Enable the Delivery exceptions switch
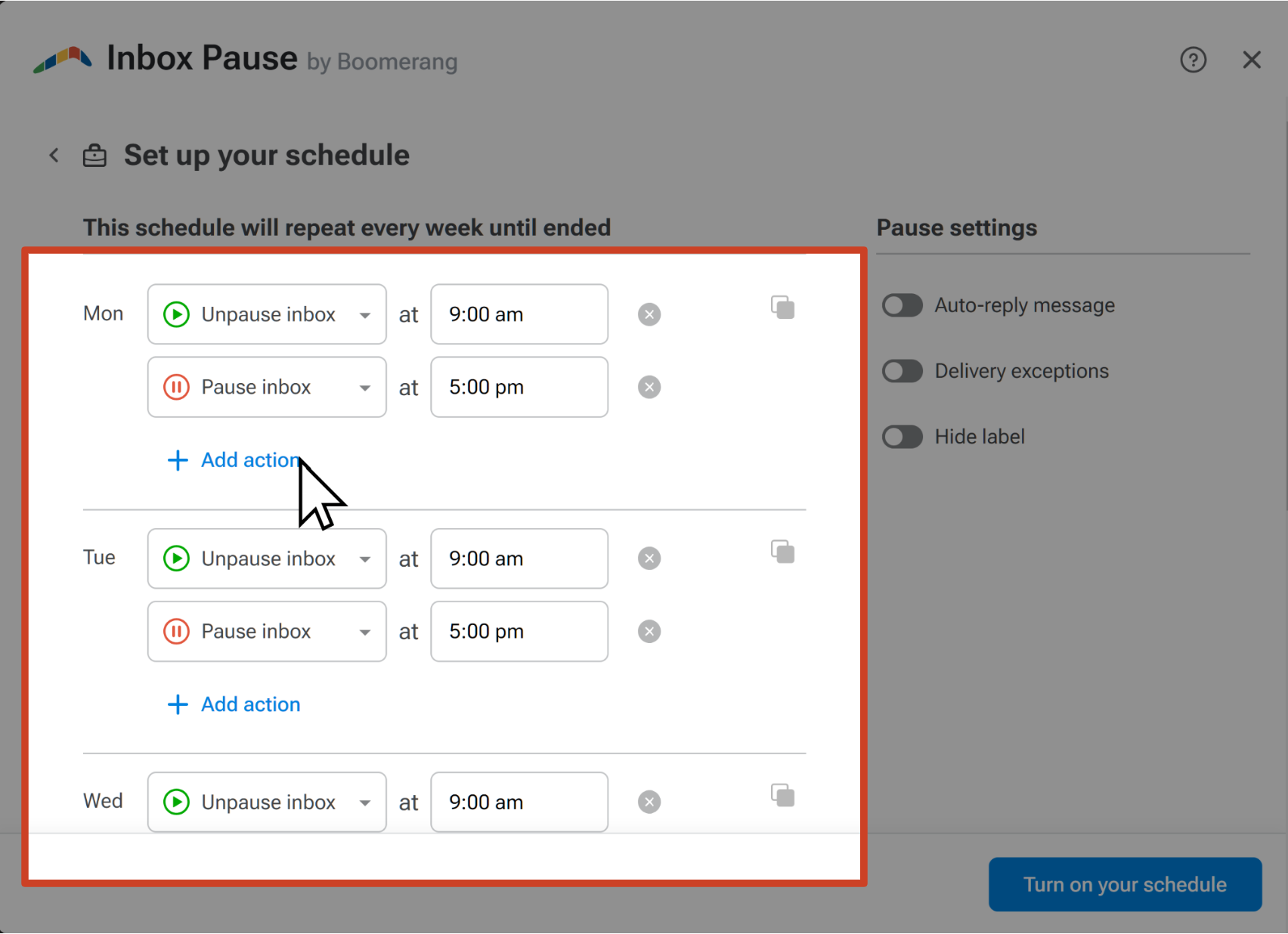The image size is (1288, 934). [903, 371]
